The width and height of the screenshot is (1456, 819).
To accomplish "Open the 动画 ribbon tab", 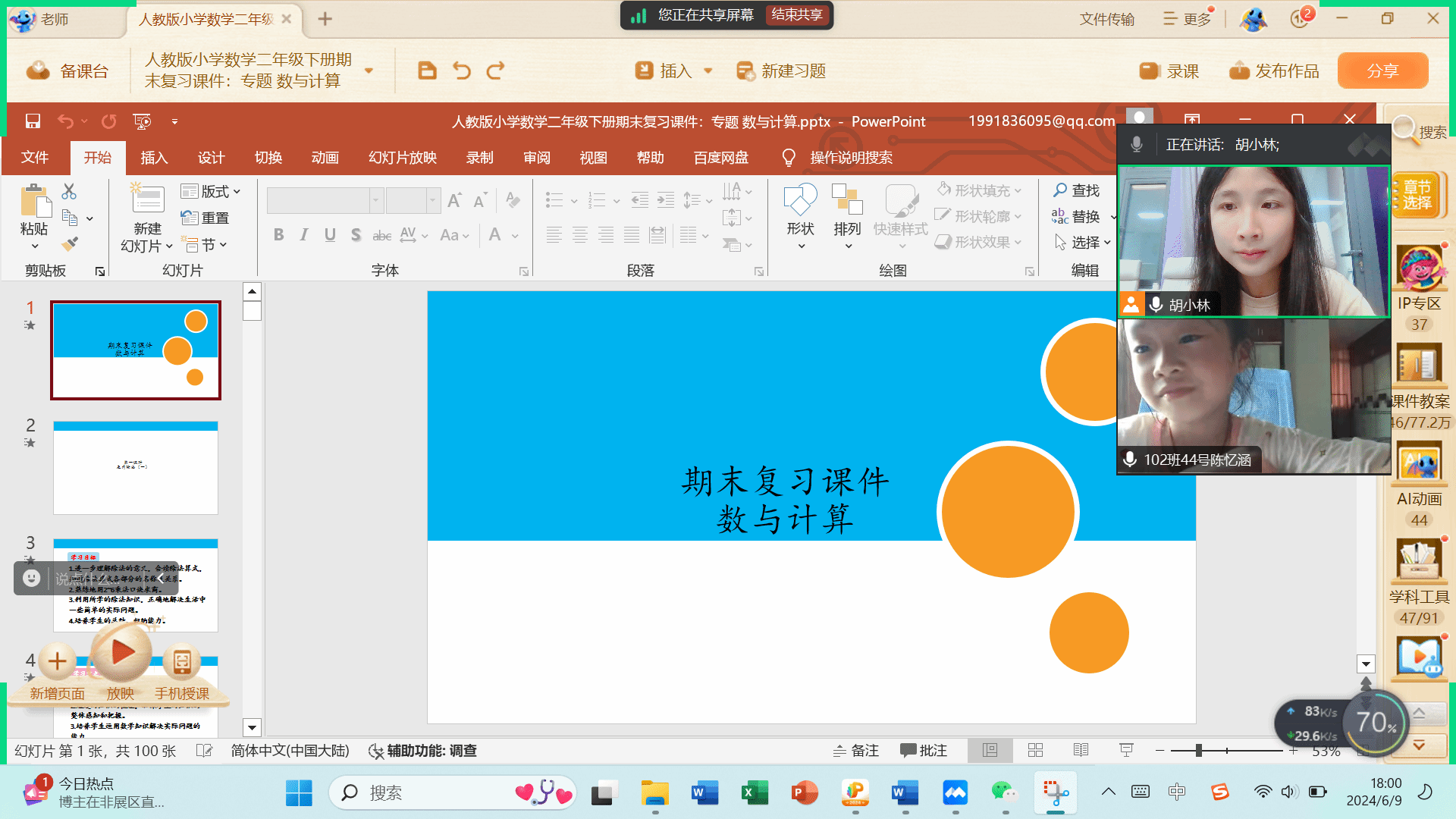I will [x=325, y=158].
